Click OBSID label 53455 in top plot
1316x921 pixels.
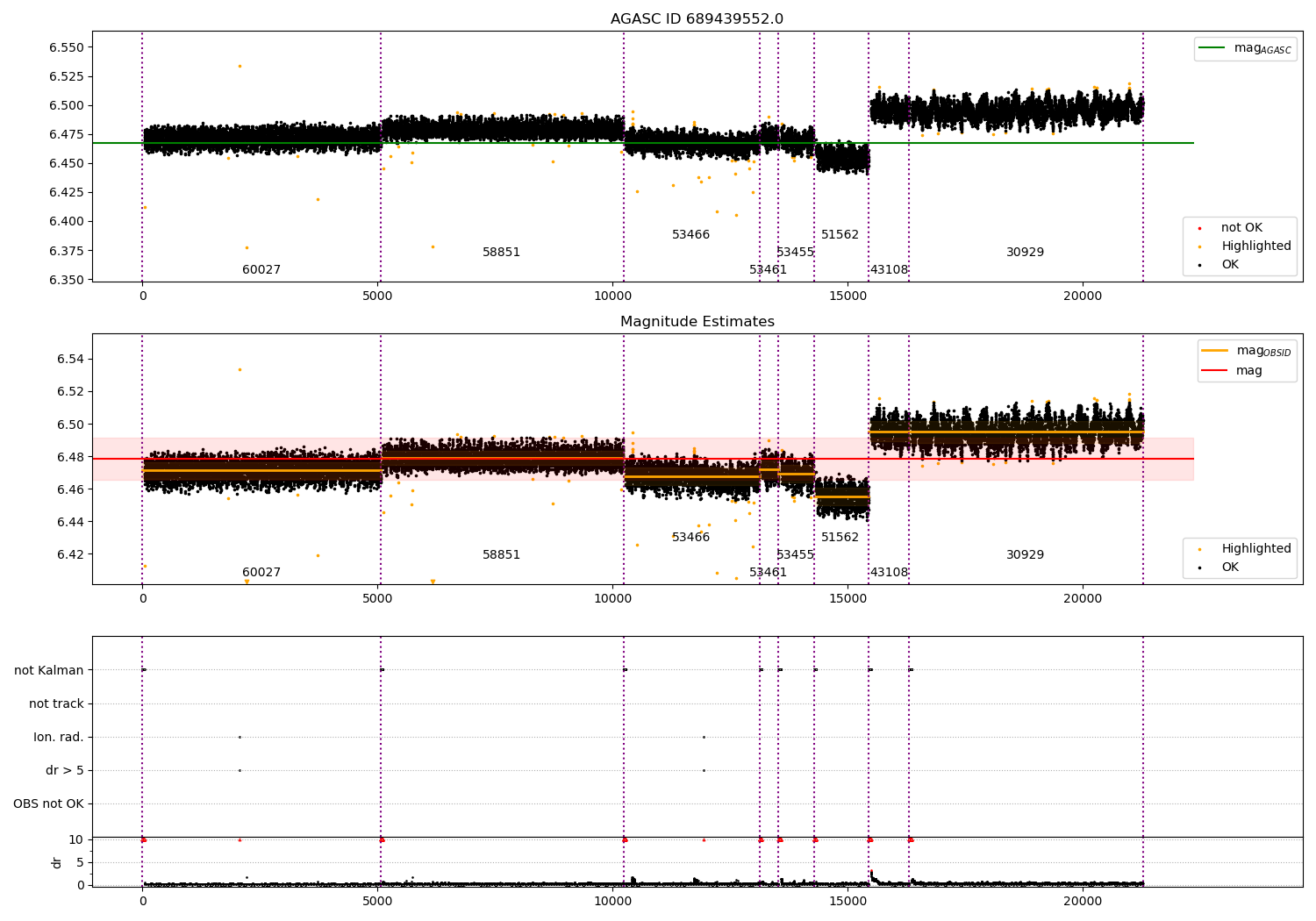pyautogui.click(x=795, y=253)
